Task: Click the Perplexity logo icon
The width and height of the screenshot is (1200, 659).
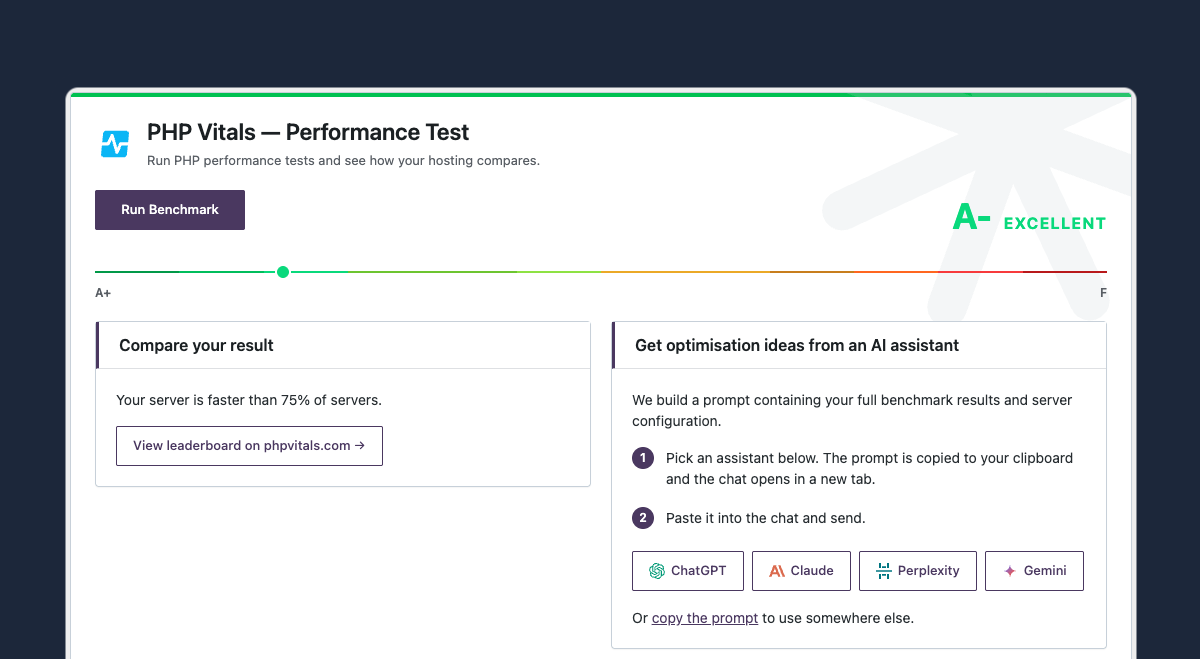Action: pos(884,571)
